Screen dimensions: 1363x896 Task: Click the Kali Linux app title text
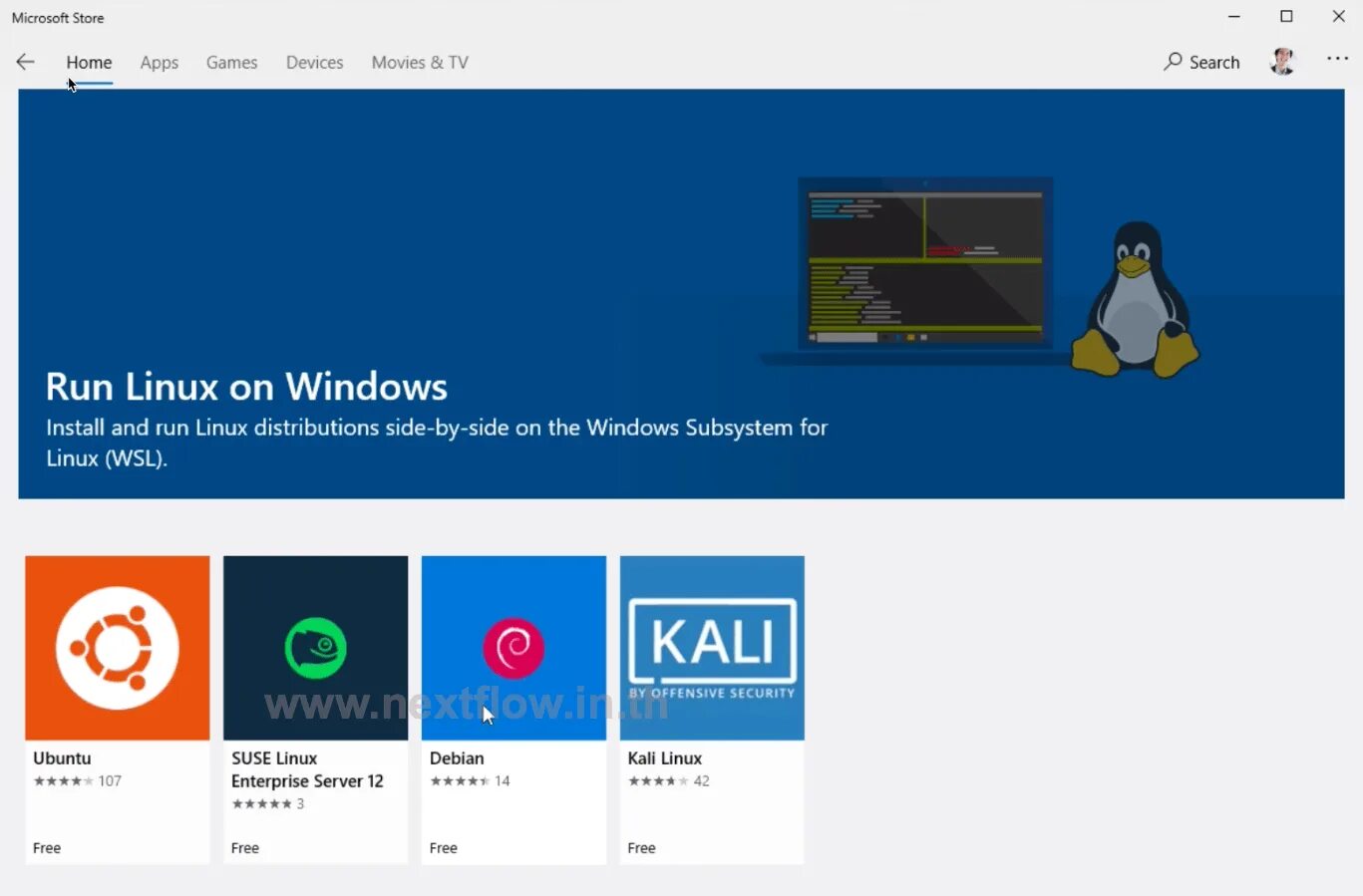(665, 758)
